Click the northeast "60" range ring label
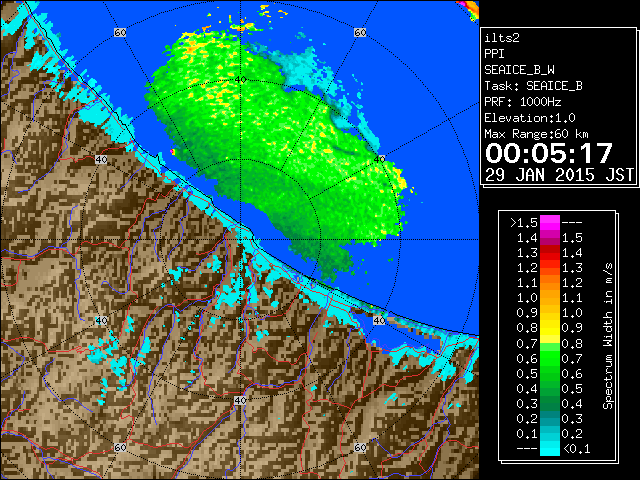Image resolution: width=640 pixels, height=480 pixels. coord(360,32)
